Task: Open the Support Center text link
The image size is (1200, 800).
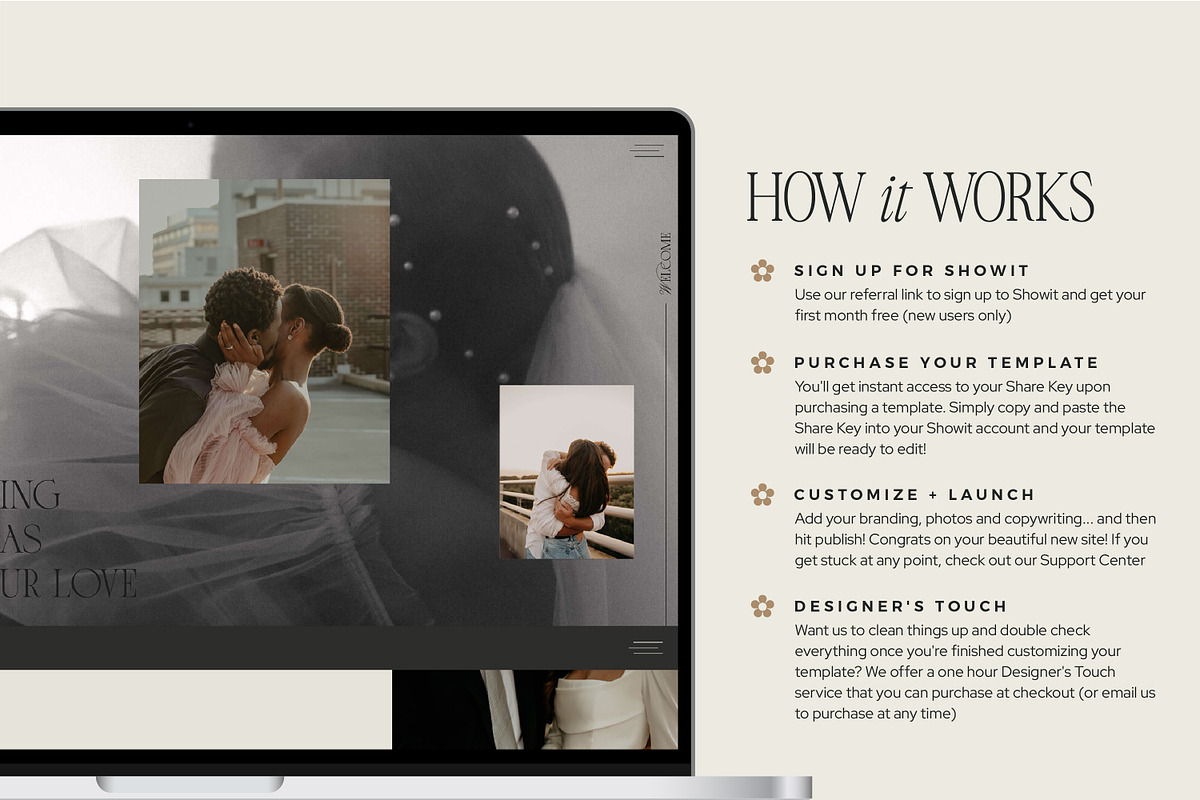Action: click(1092, 560)
